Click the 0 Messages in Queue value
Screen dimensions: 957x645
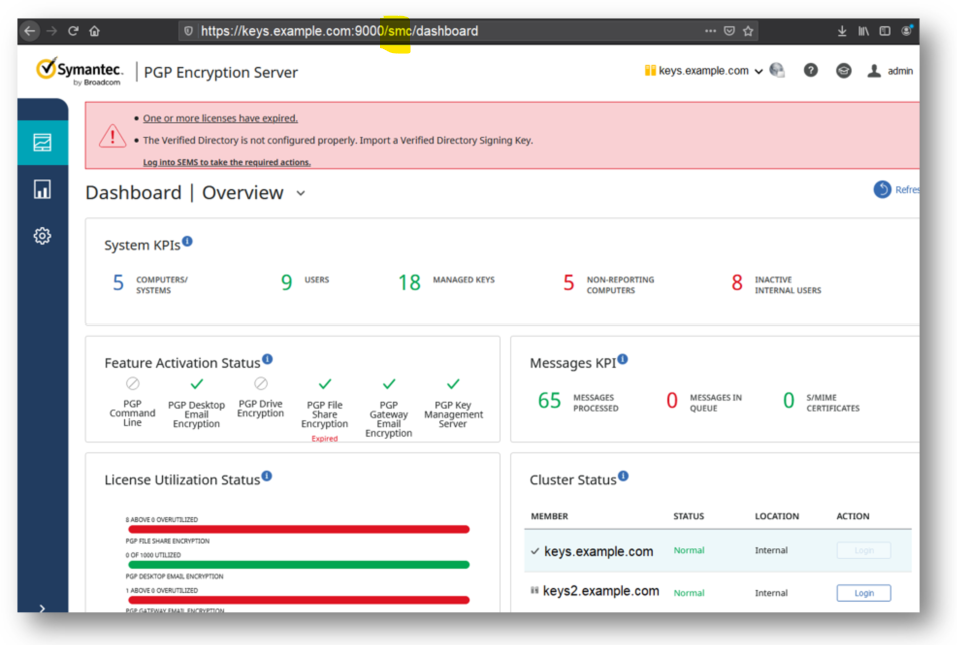click(x=672, y=400)
